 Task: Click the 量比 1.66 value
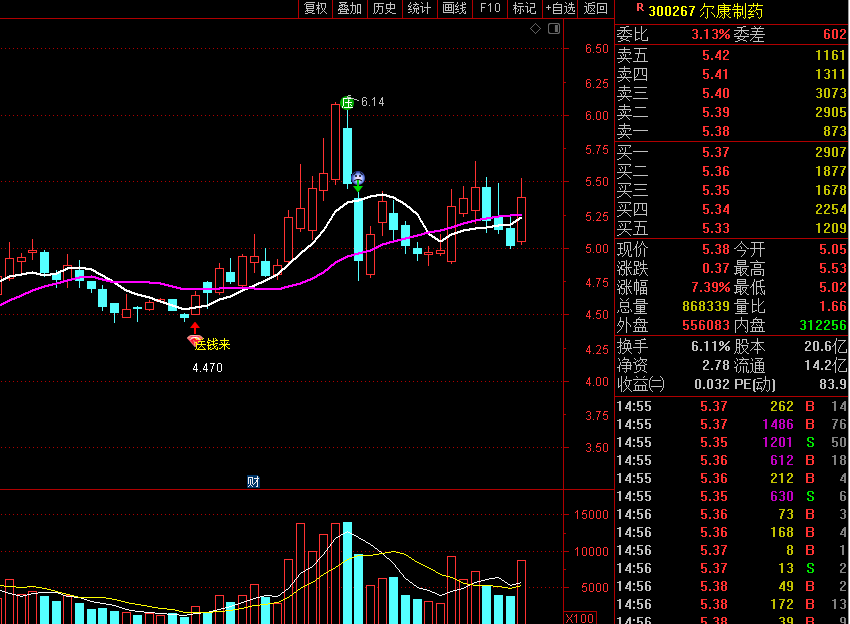(x=833, y=306)
